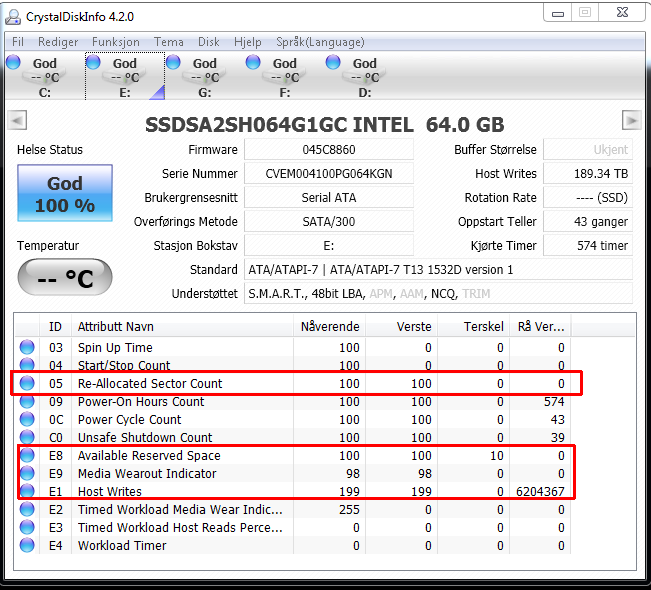Click the Terskel column header

click(x=473, y=326)
